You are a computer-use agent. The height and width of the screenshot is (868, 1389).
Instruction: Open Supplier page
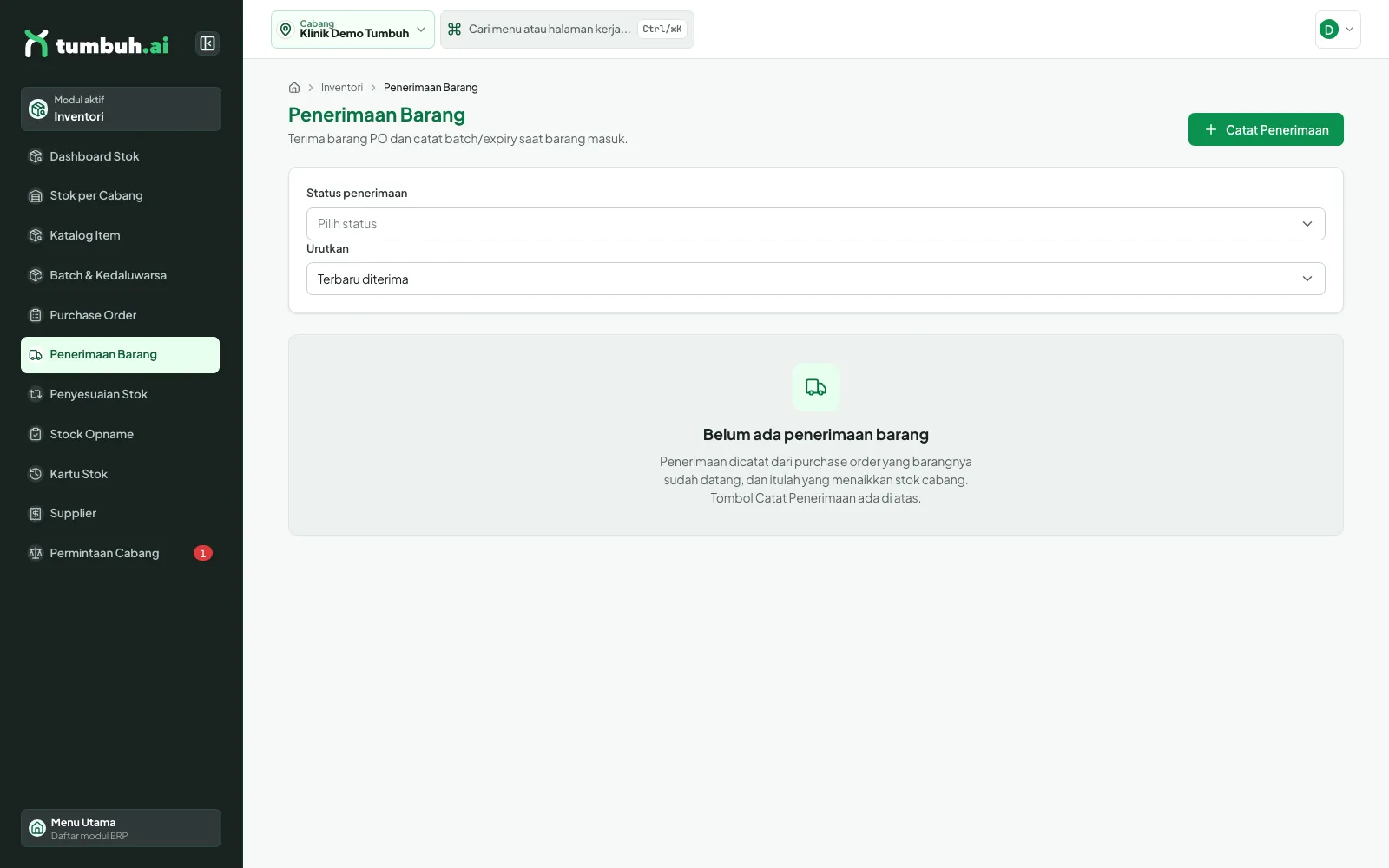(120, 514)
